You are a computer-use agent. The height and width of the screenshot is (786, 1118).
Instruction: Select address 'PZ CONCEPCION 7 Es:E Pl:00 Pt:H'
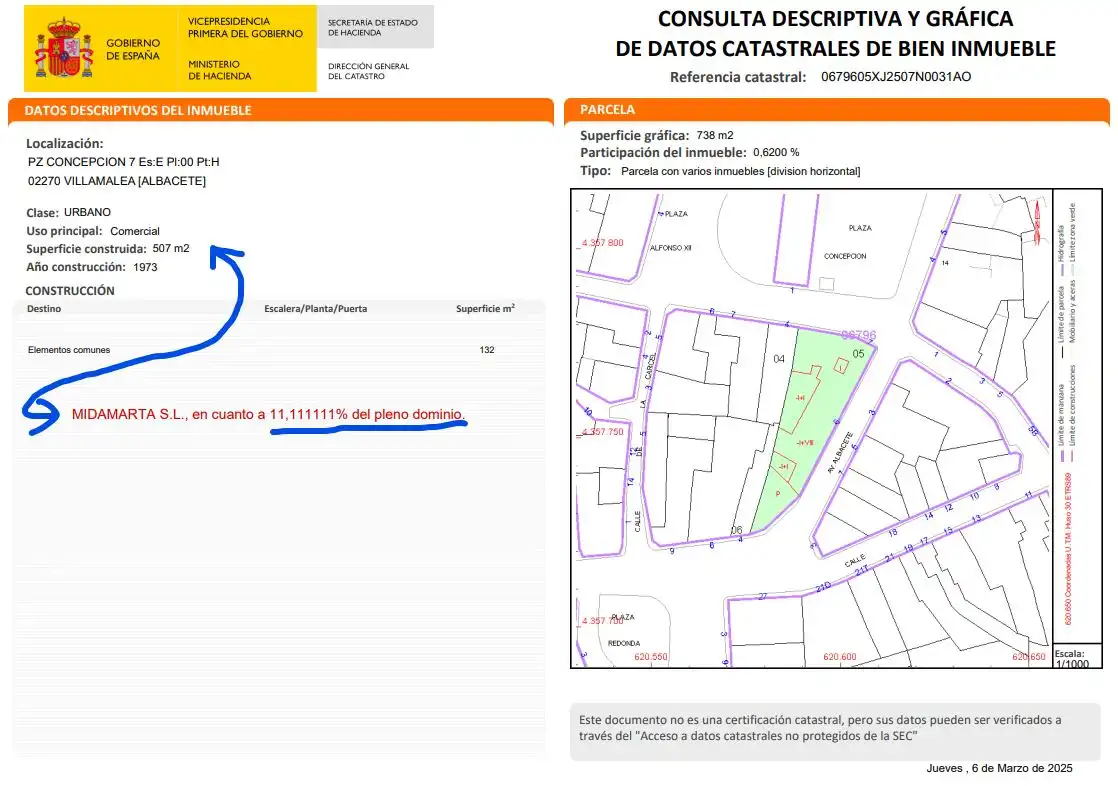[123, 162]
